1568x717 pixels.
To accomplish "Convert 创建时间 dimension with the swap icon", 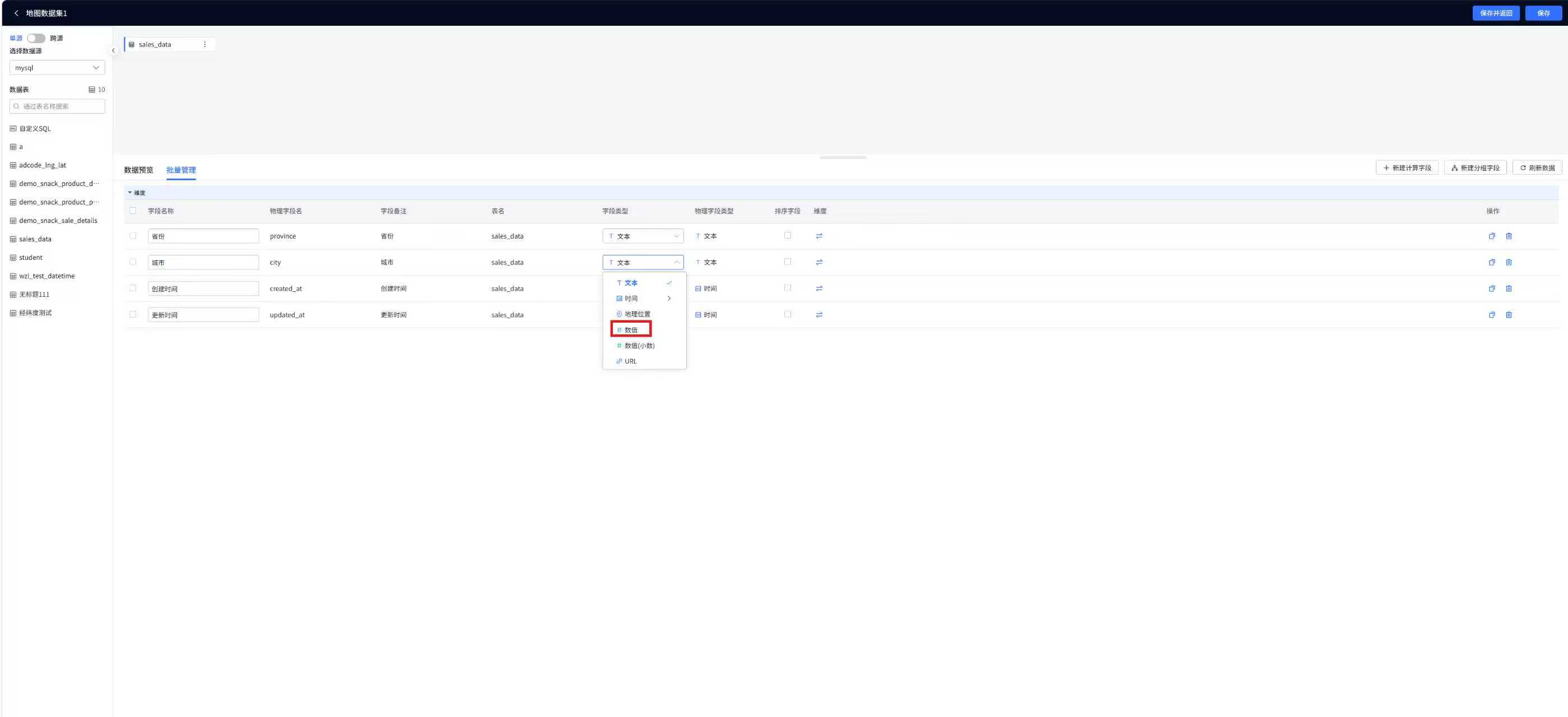I will pyautogui.click(x=820, y=288).
